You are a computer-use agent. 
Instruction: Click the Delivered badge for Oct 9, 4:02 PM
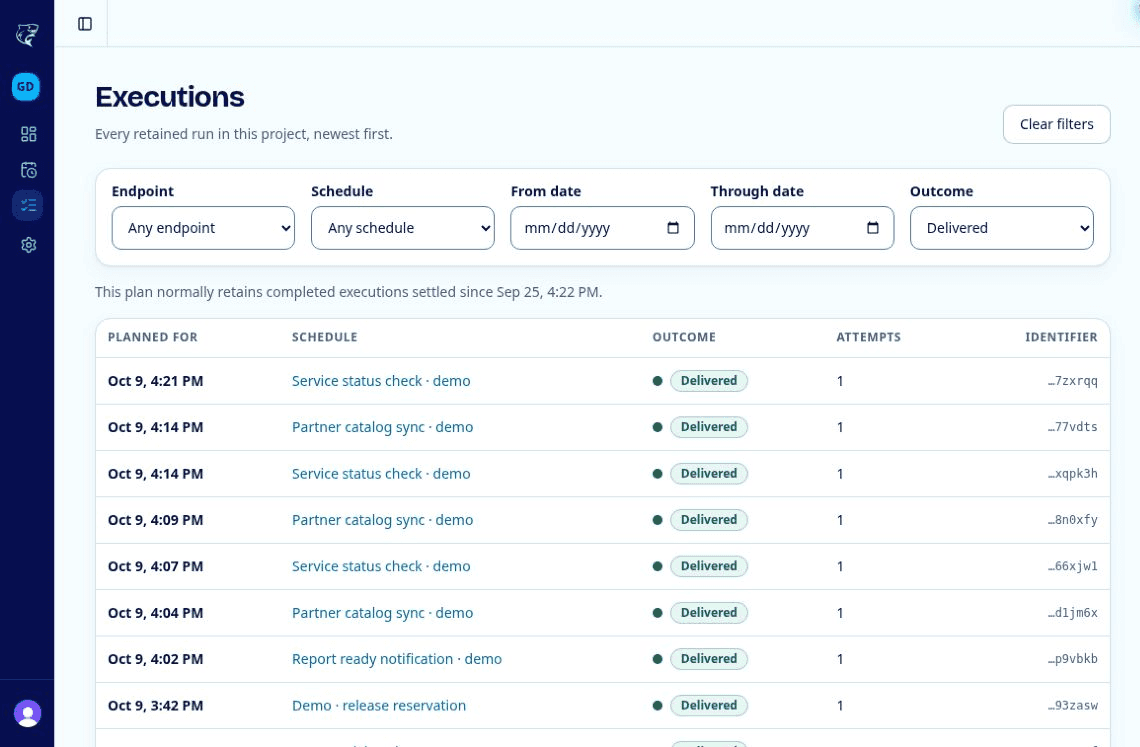click(x=709, y=659)
